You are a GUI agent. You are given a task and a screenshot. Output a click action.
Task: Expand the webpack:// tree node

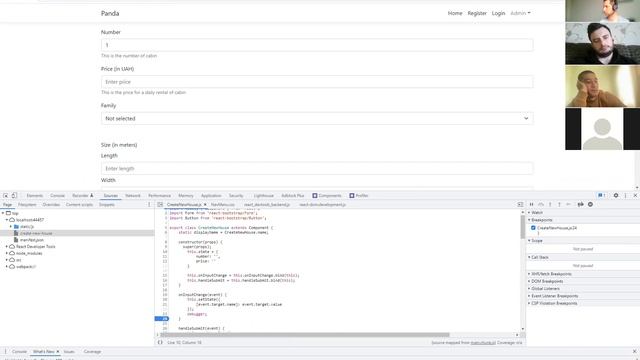coord(7,267)
